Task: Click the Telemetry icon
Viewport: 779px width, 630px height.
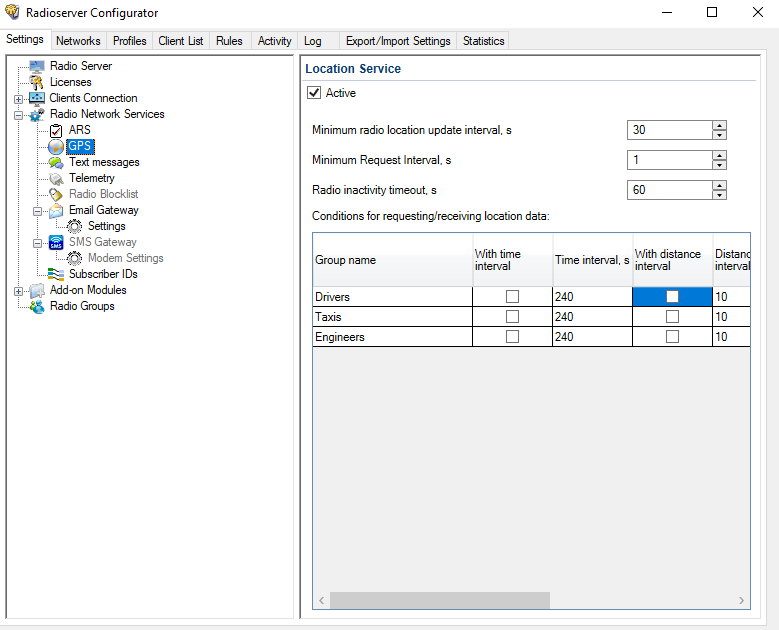Action: tap(56, 178)
